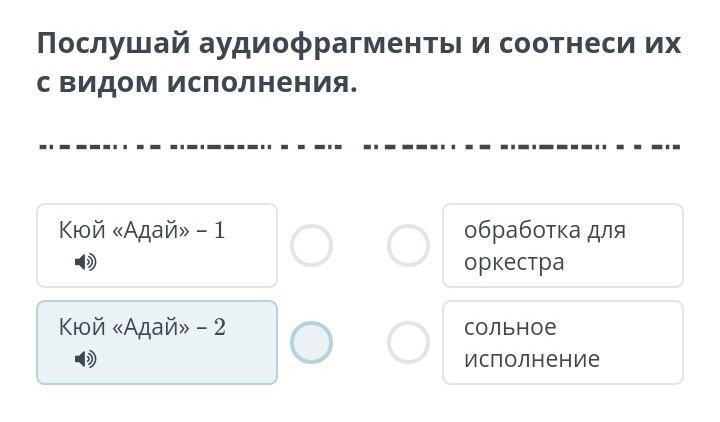Choose the circle next to сольное исполнение
The width and height of the screenshot is (720, 422).
pyautogui.click(x=408, y=343)
